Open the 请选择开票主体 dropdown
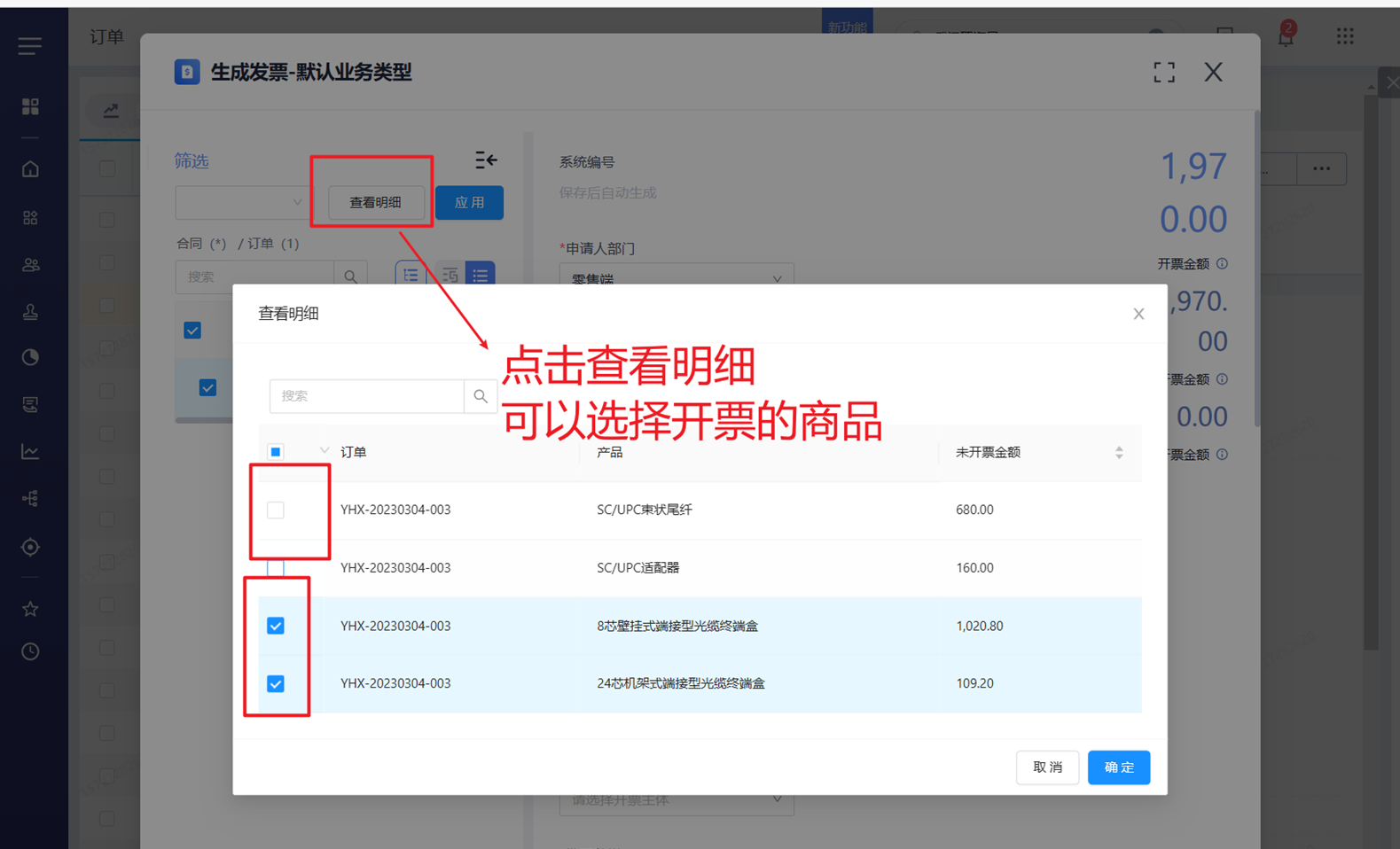The width and height of the screenshot is (1400, 849). (x=677, y=800)
